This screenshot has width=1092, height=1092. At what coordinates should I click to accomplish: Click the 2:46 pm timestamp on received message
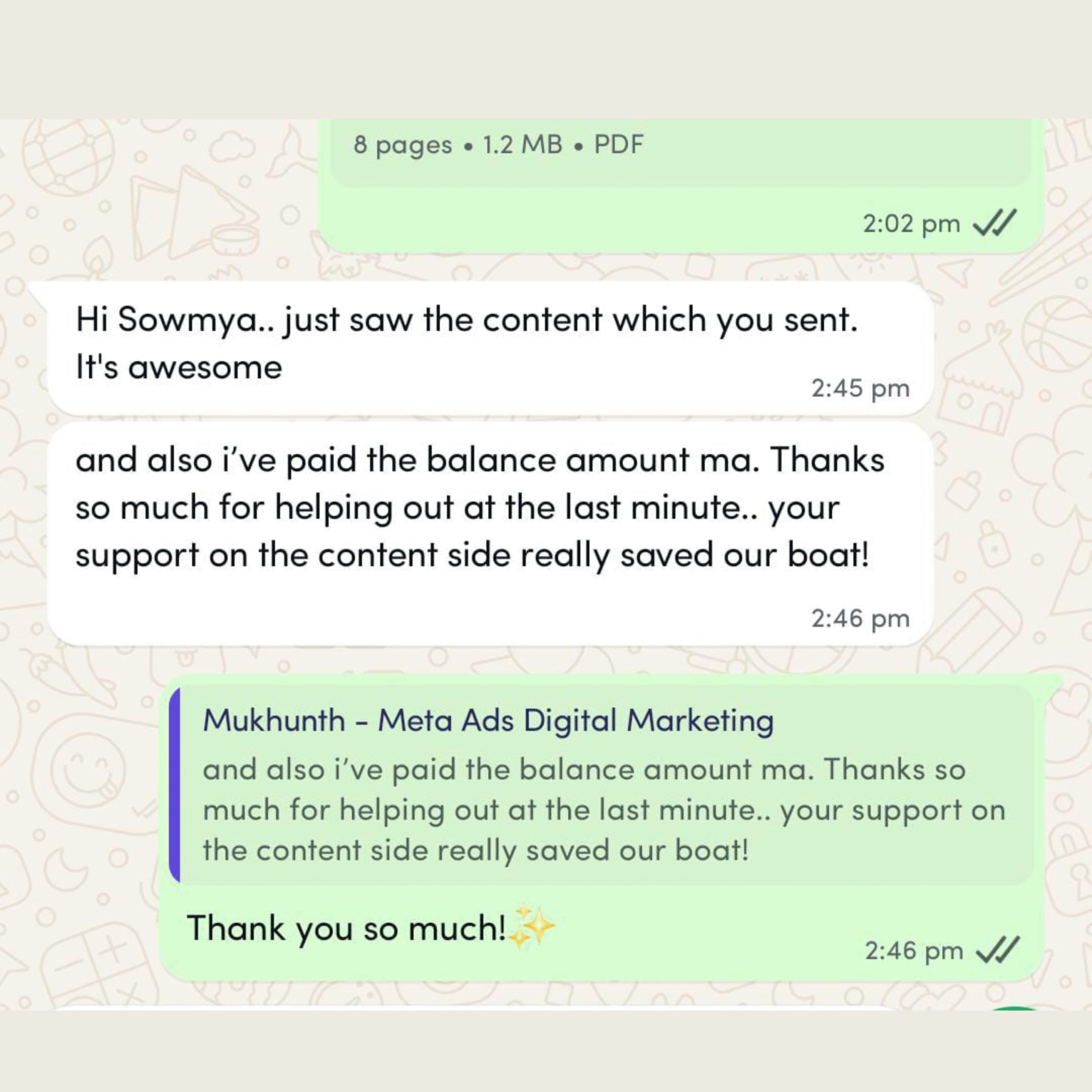point(860,619)
